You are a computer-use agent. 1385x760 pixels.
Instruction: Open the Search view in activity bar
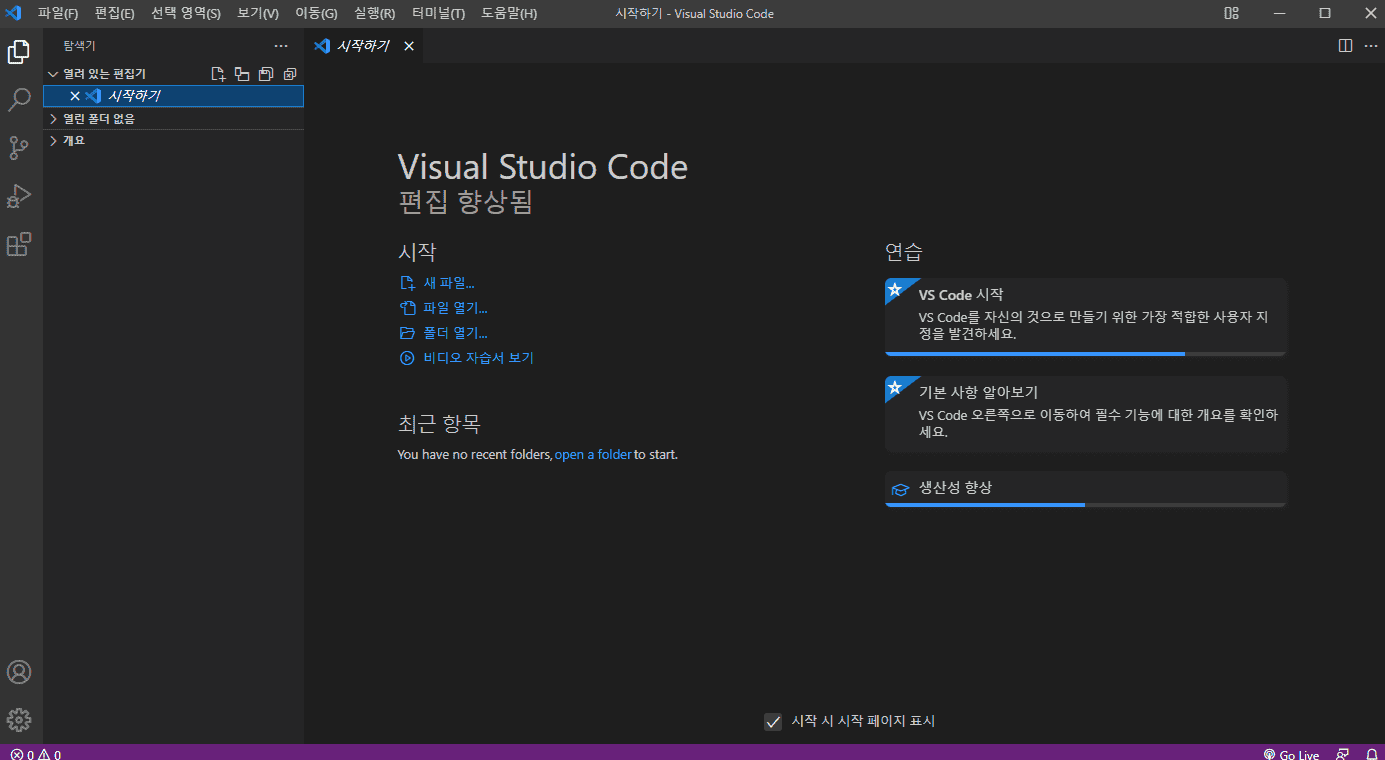tap(18, 100)
